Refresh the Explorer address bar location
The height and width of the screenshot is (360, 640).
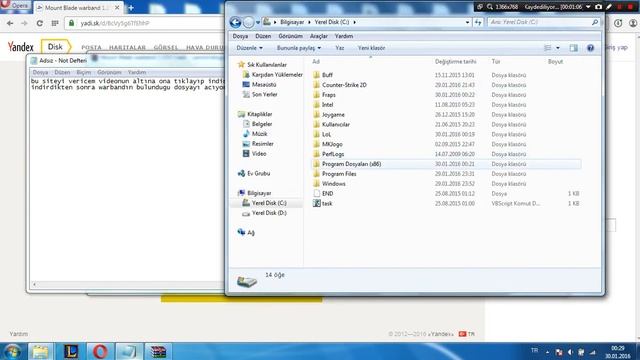pyautogui.click(x=478, y=22)
